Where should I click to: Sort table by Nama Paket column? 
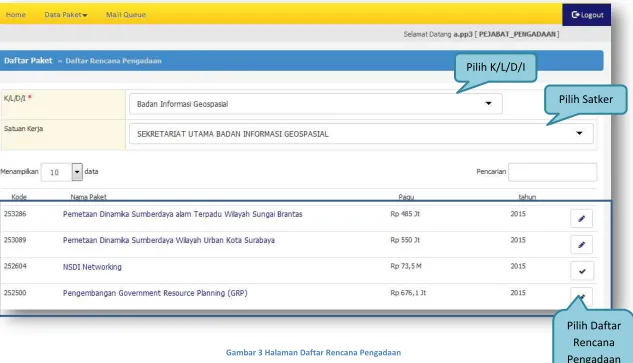tap(88, 197)
